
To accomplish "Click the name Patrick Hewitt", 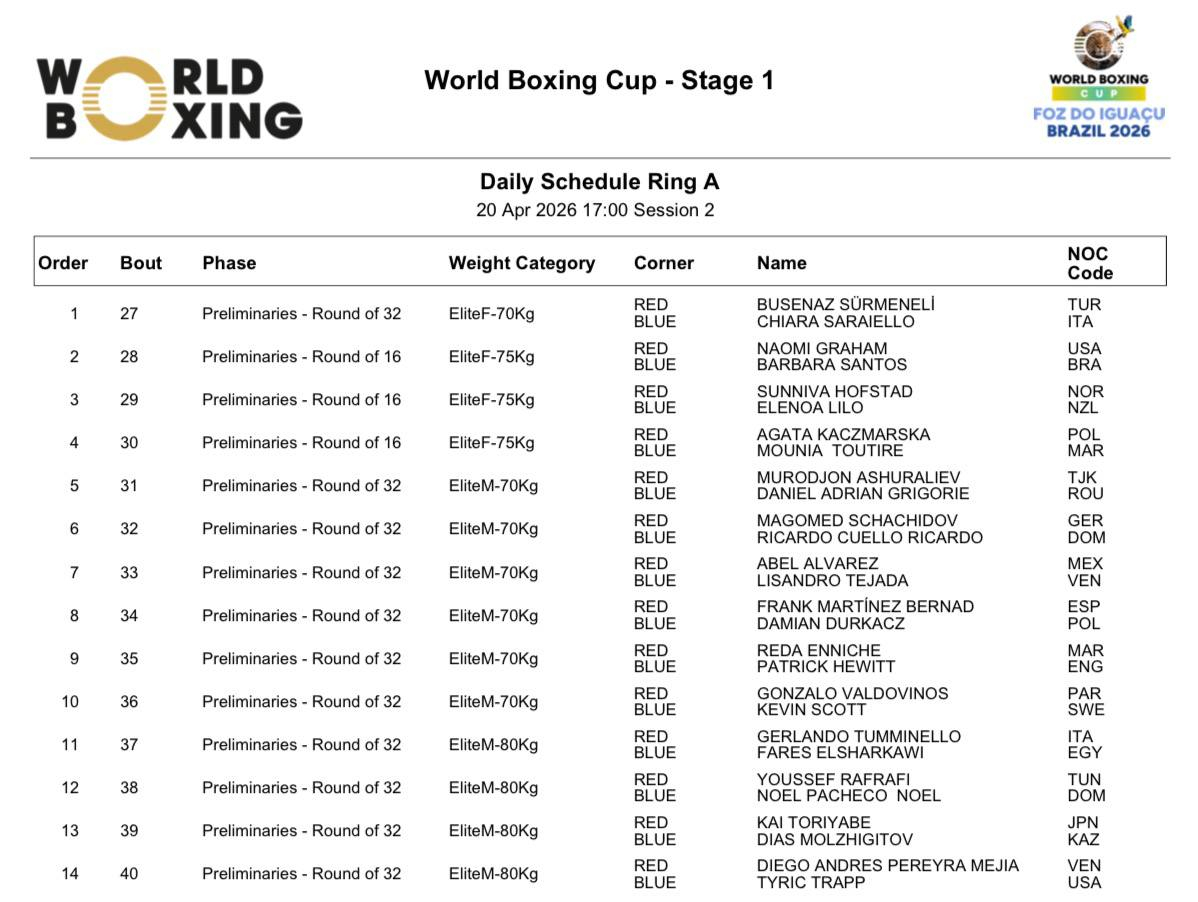I will [825, 667].
